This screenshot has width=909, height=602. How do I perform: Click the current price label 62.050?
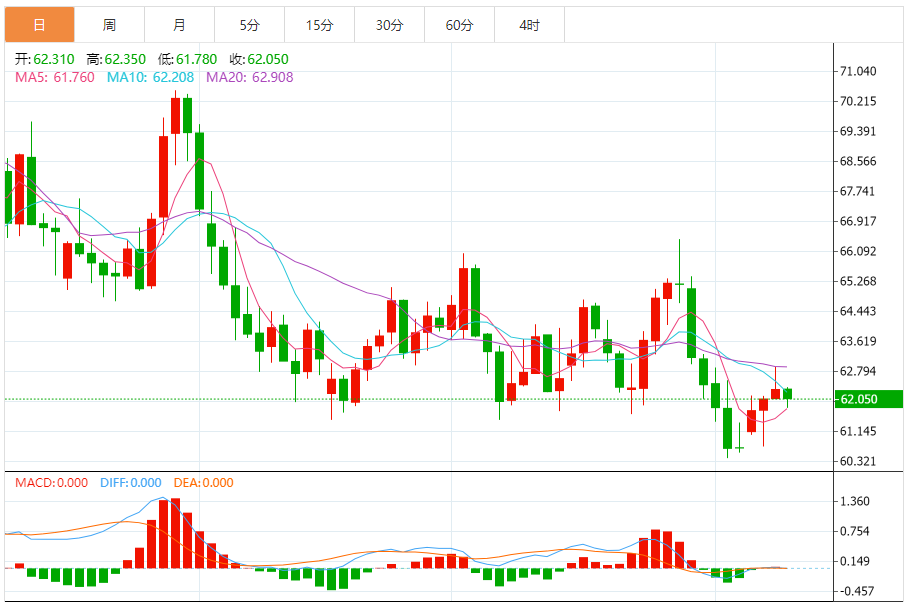[868, 399]
